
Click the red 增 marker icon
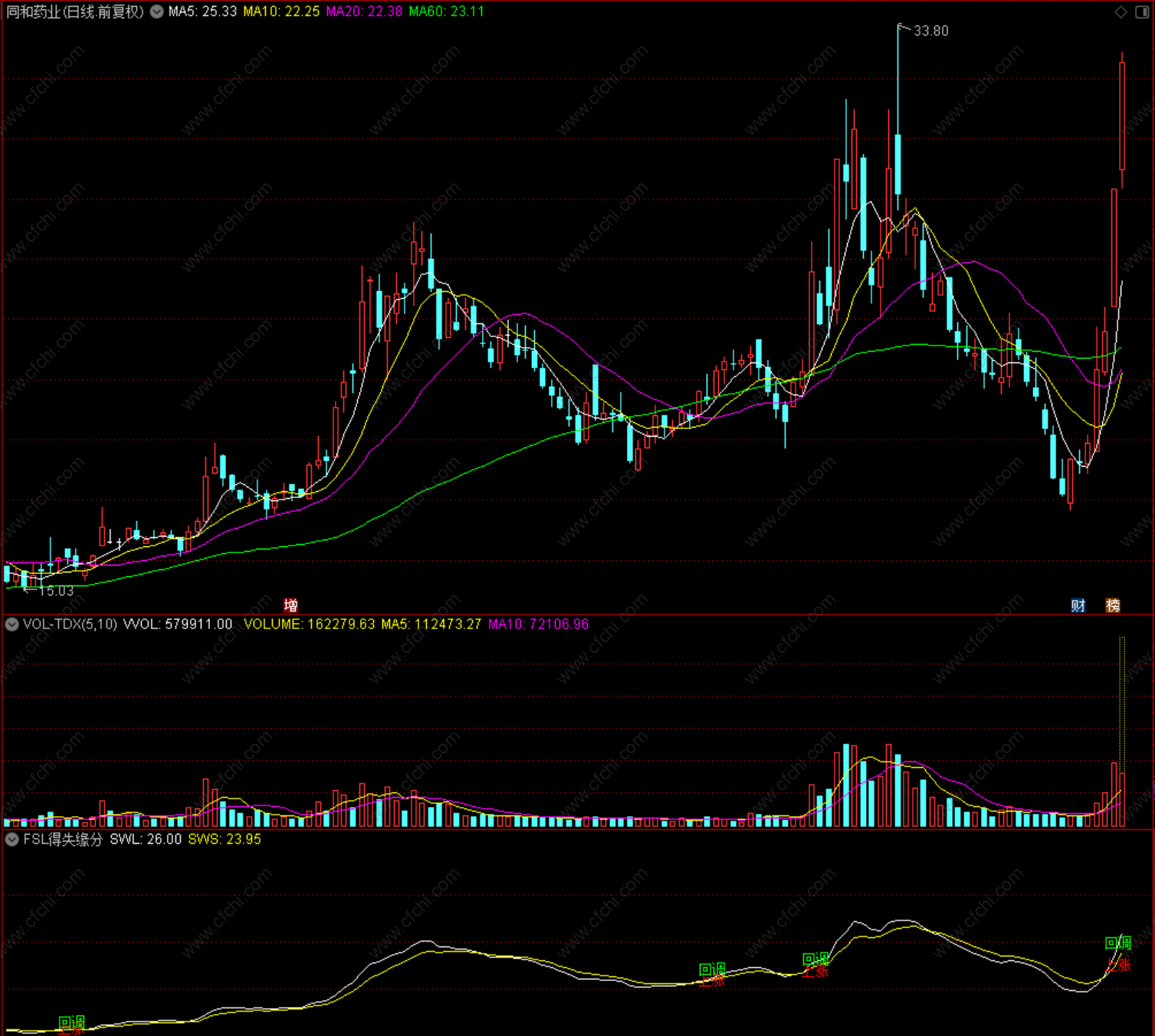pos(290,605)
